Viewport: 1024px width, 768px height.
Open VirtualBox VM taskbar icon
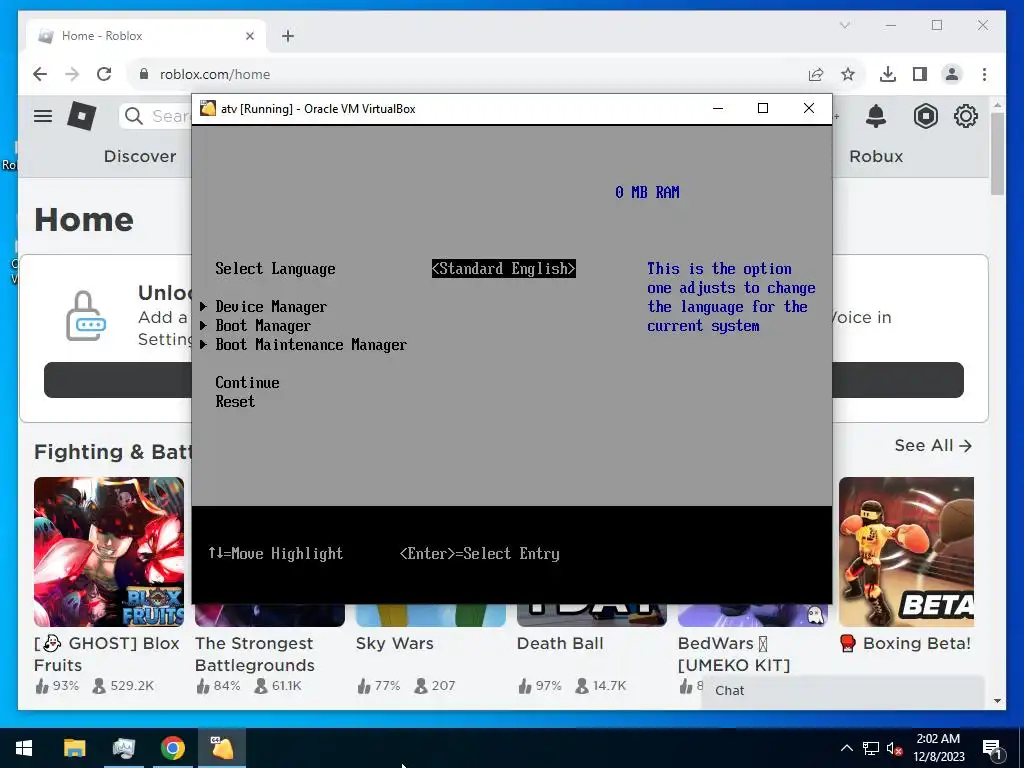point(222,748)
